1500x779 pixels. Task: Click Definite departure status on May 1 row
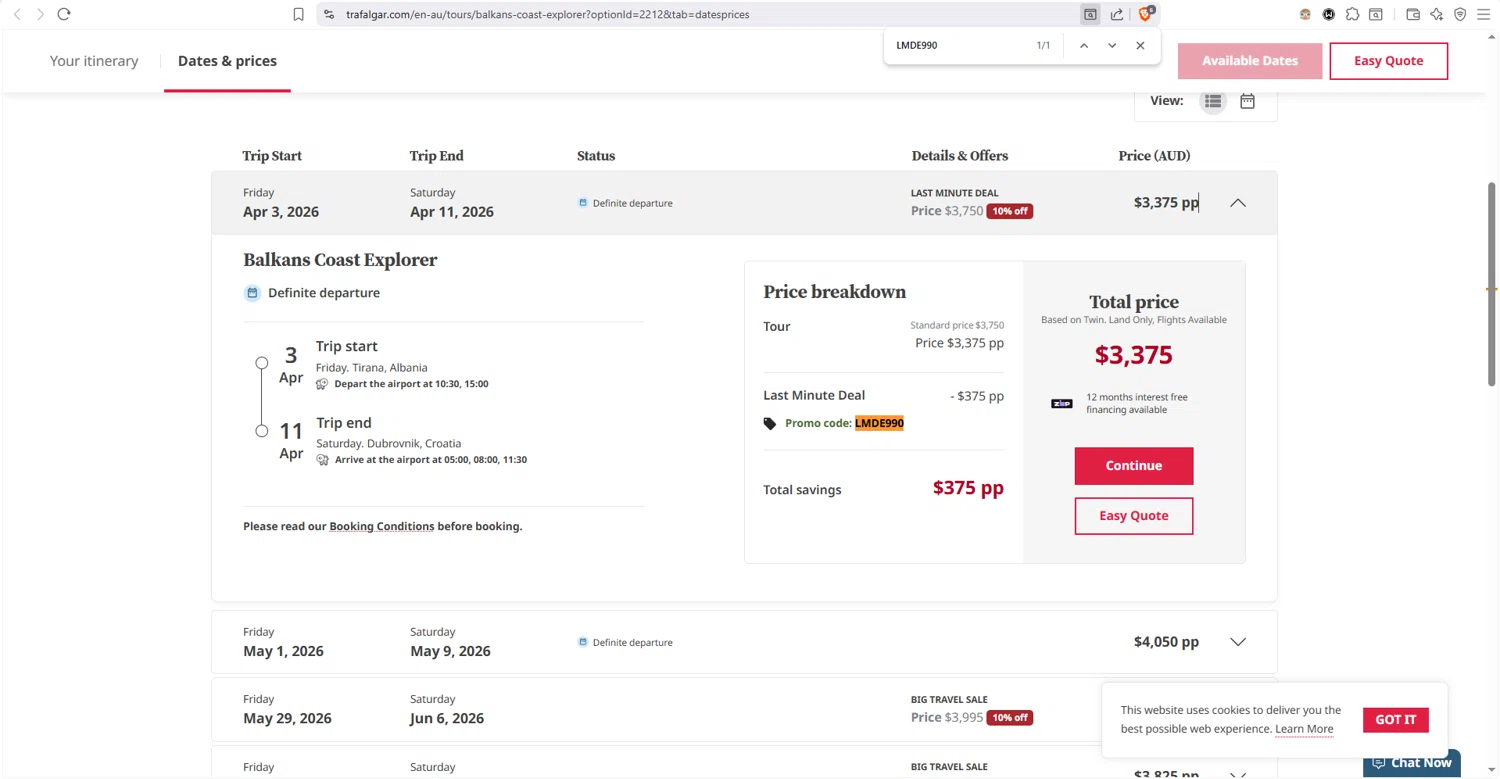click(626, 642)
